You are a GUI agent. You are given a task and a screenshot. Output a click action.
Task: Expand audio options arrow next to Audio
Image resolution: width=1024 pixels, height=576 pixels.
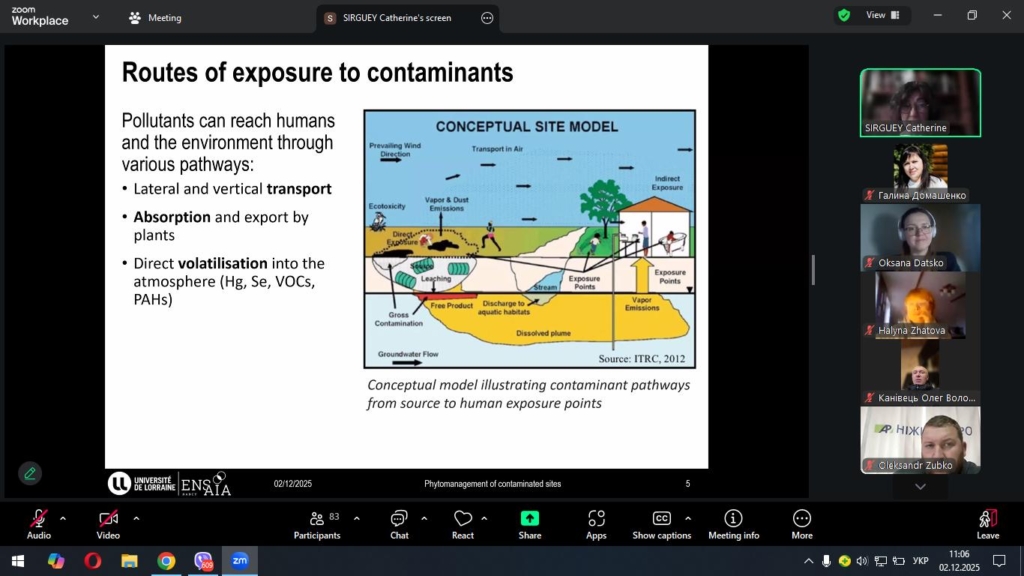tap(63, 518)
